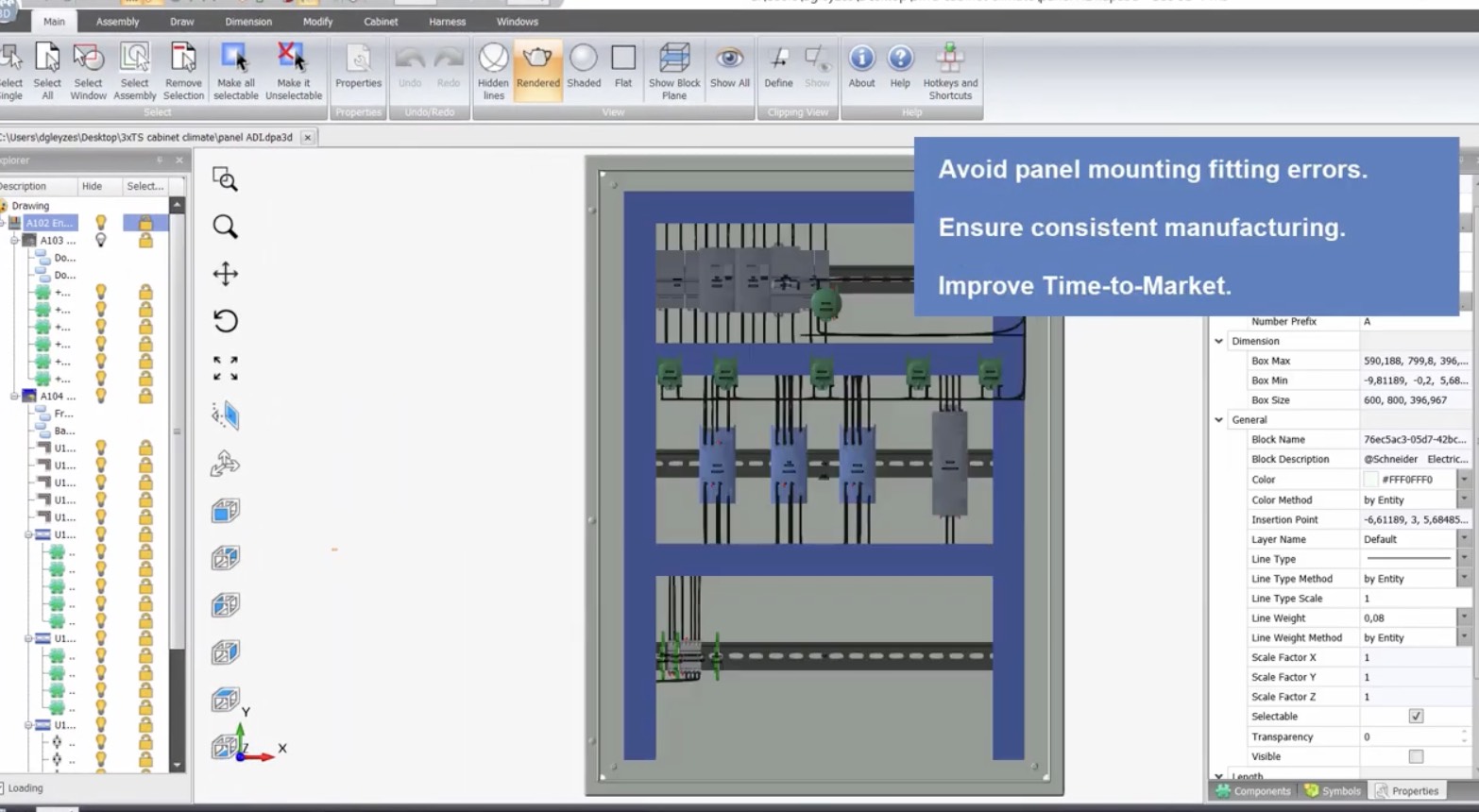Open the Cabinet menu tab
Screen dimensions: 1479x812
tap(380, 21)
